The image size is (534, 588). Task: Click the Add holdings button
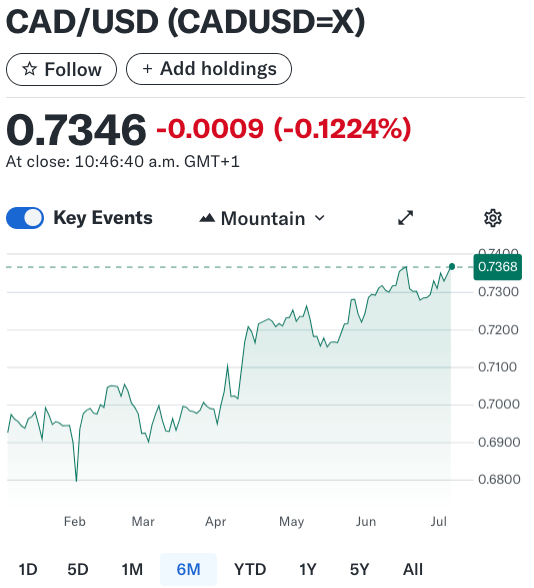[x=209, y=69]
